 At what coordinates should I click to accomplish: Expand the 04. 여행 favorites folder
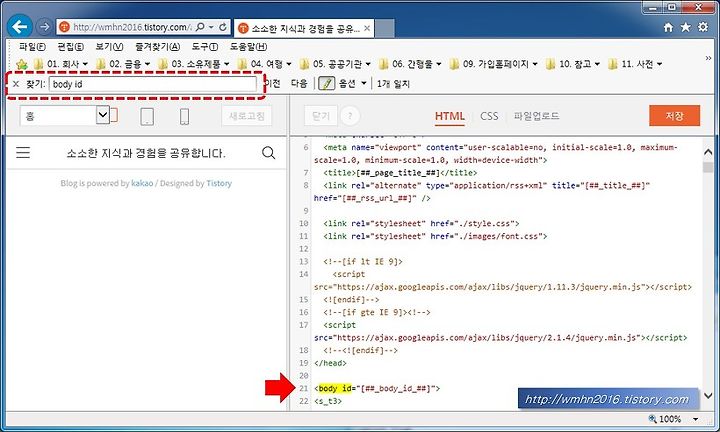(265, 64)
